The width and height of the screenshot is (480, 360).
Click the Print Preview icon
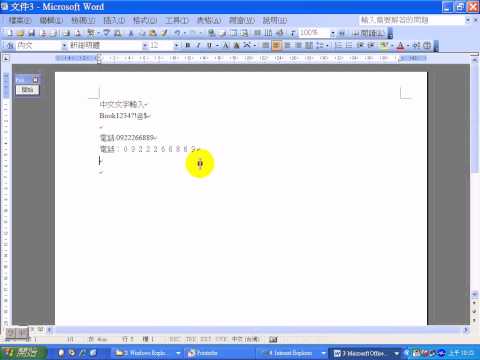77,33
